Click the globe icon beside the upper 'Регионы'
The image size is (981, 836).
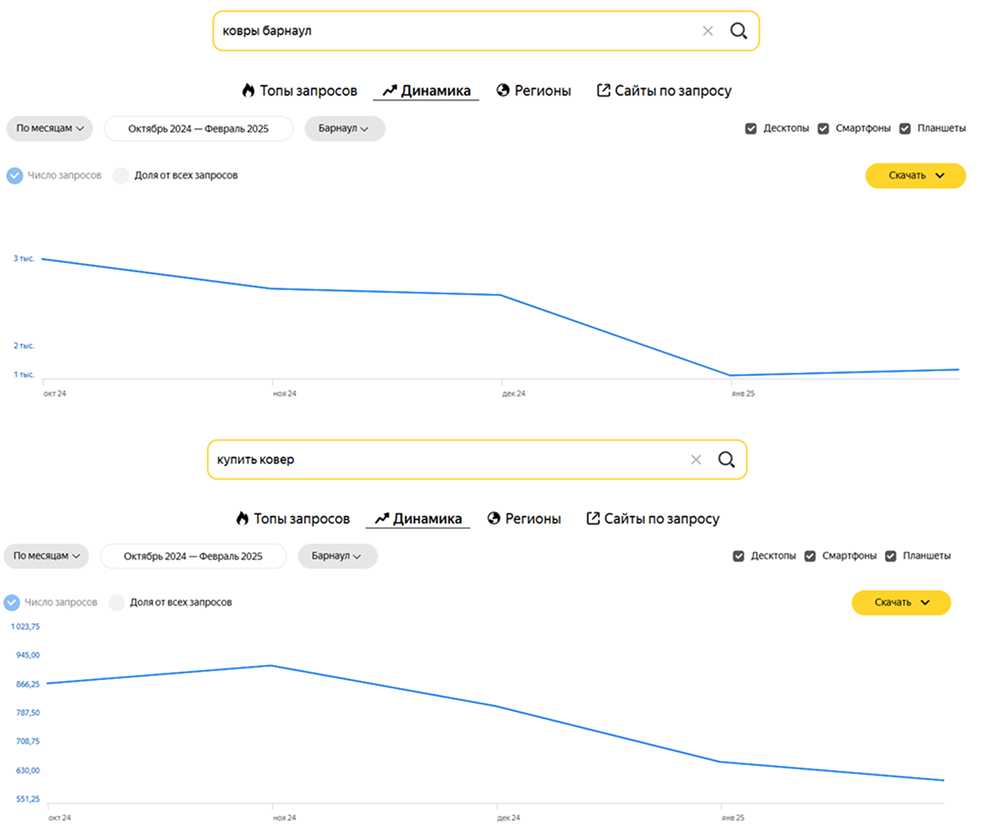click(x=503, y=91)
